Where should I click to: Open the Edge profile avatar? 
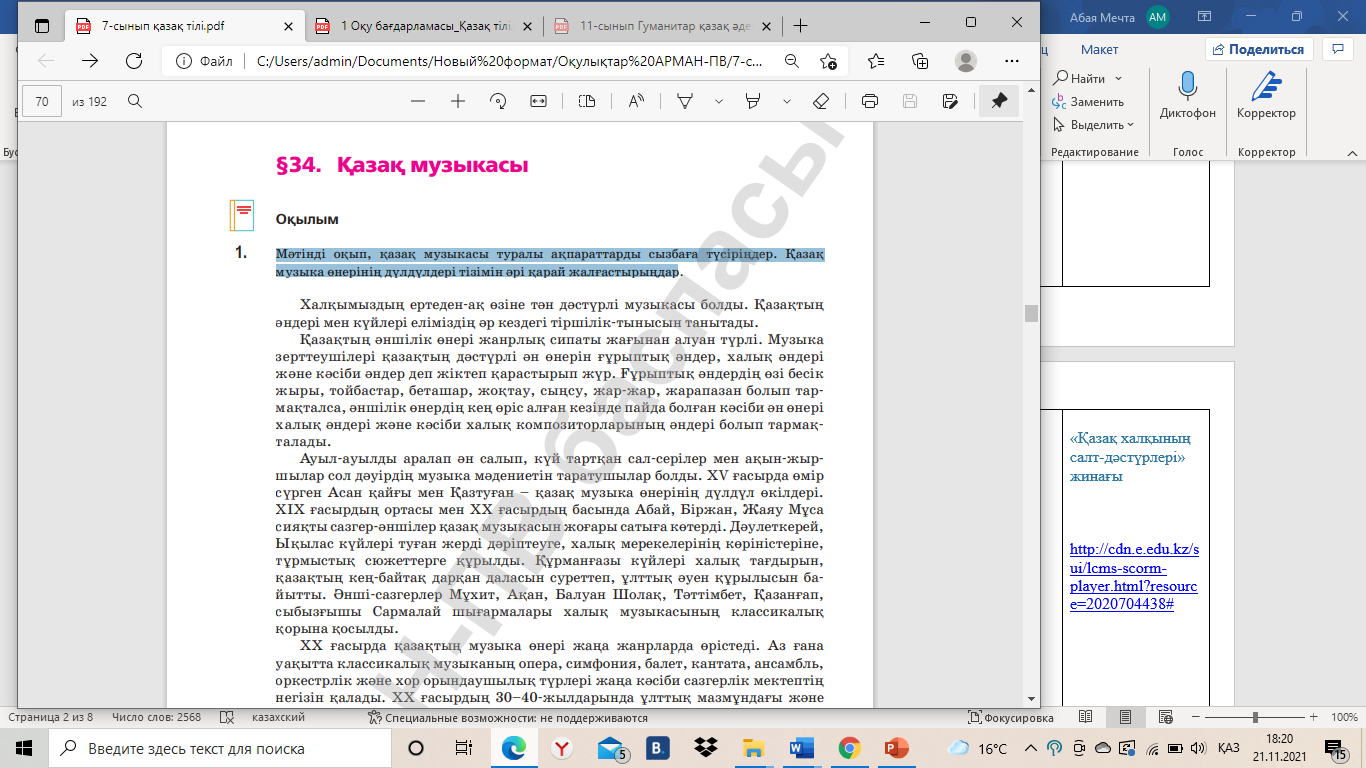tap(965, 61)
